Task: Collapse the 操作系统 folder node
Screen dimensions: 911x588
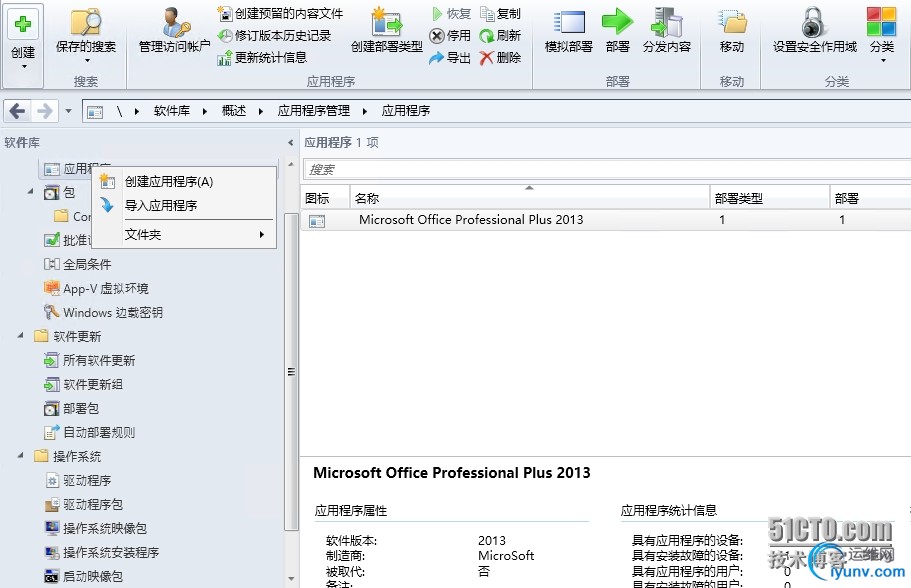Action: click(21, 456)
